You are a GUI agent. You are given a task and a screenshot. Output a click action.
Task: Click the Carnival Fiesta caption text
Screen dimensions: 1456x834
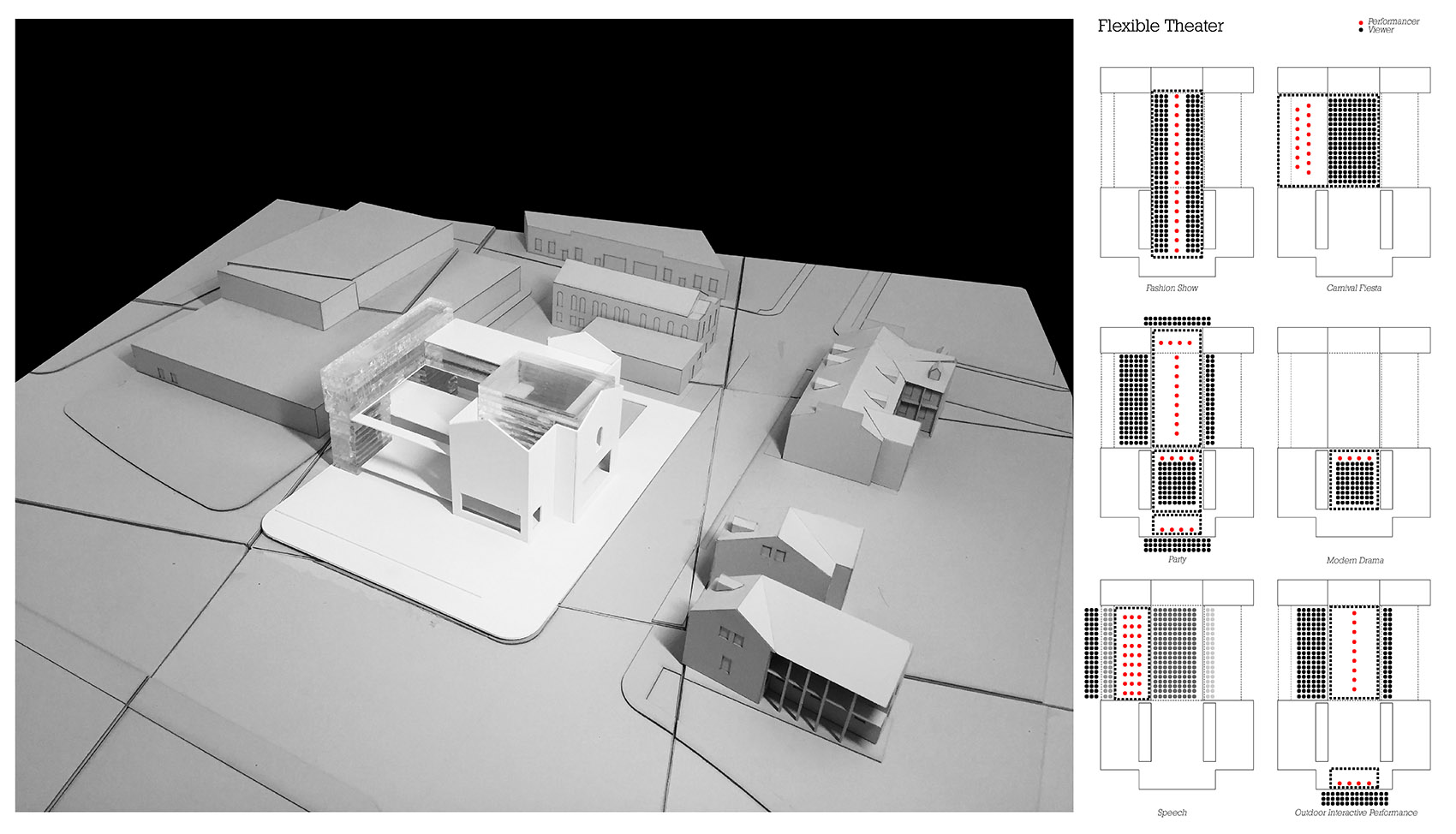click(1353, 289)
